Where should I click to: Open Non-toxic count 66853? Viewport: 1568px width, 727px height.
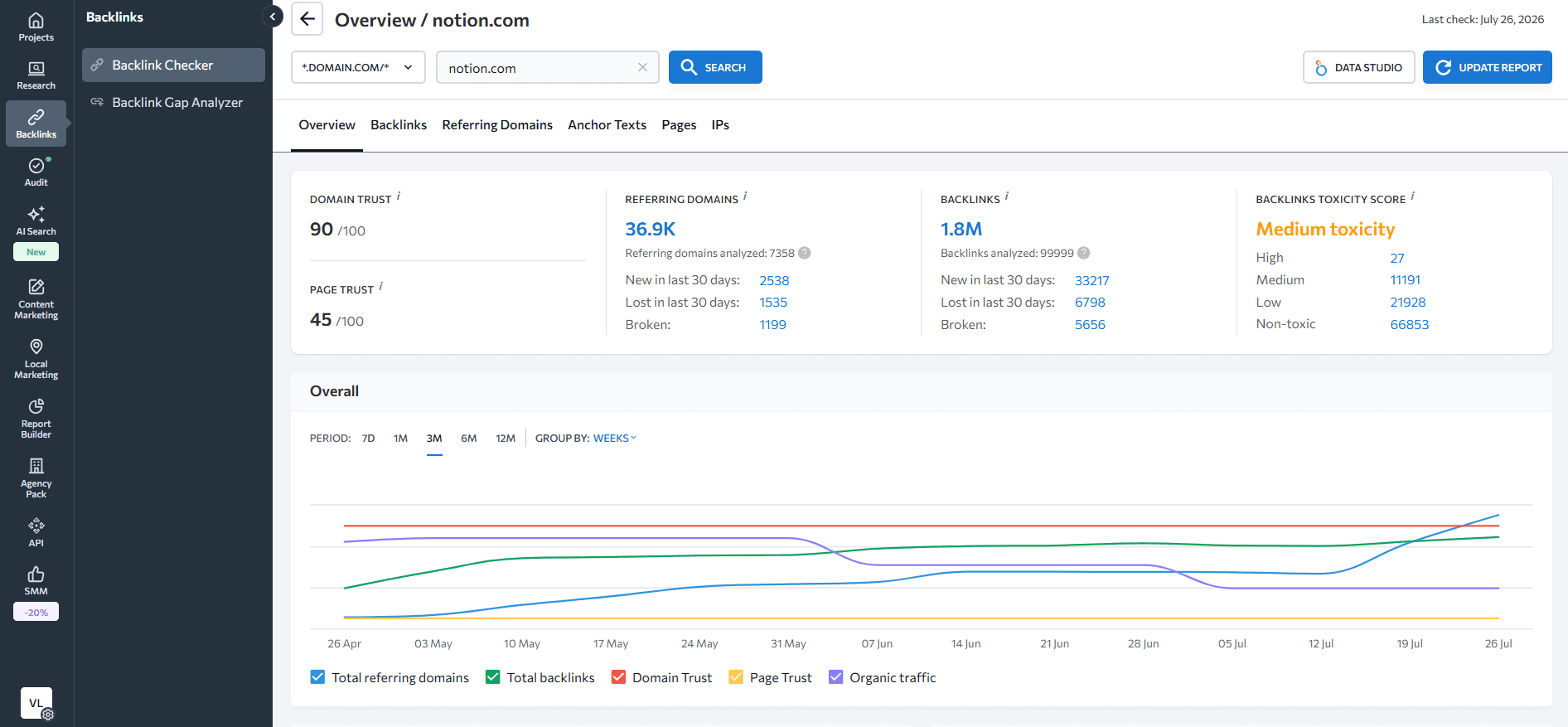pos(1410,325)
